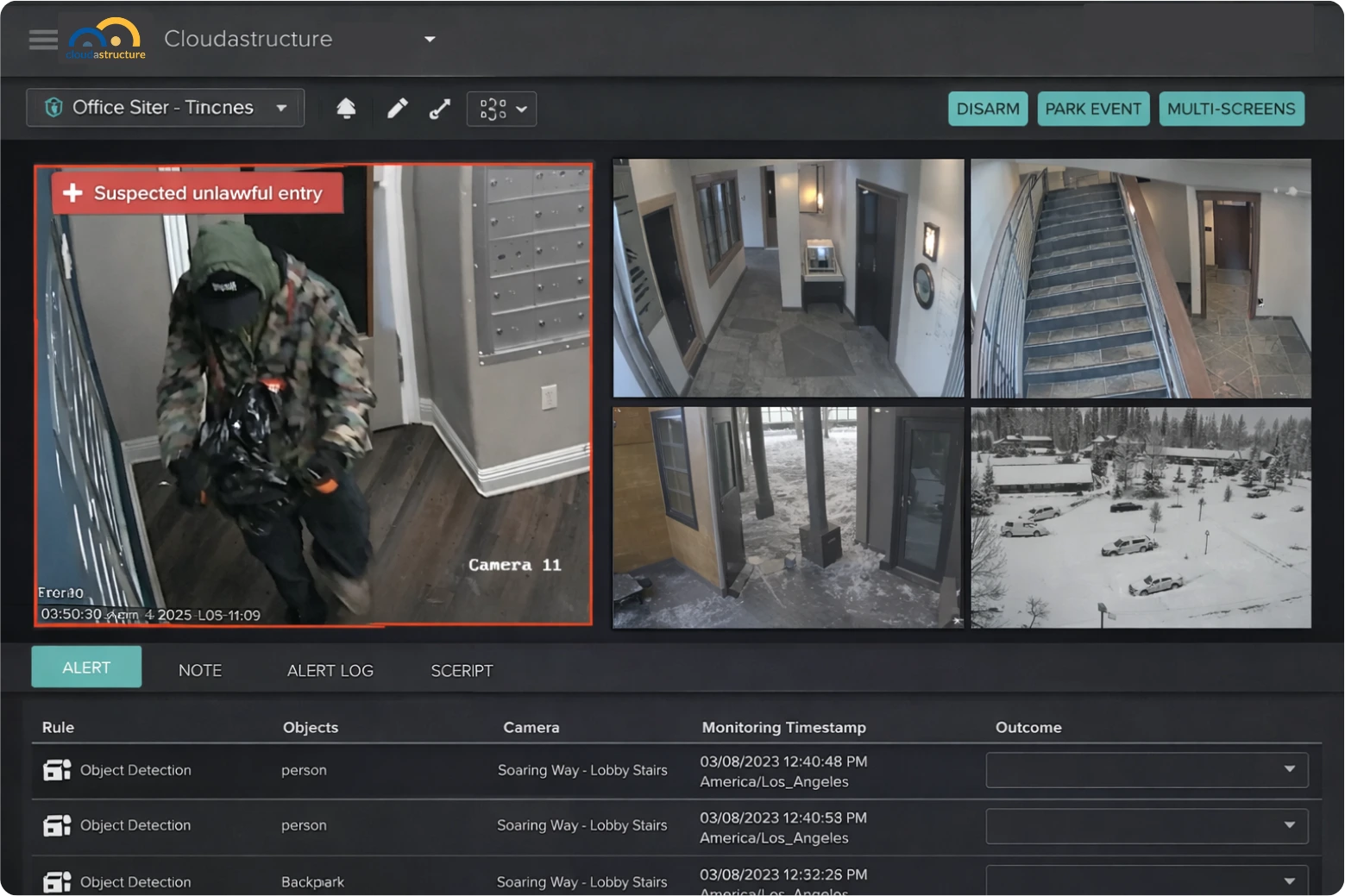The image size is (1345, 896).
Task: Select the staircase camera thumbnail
Action: pos(1141,278)
